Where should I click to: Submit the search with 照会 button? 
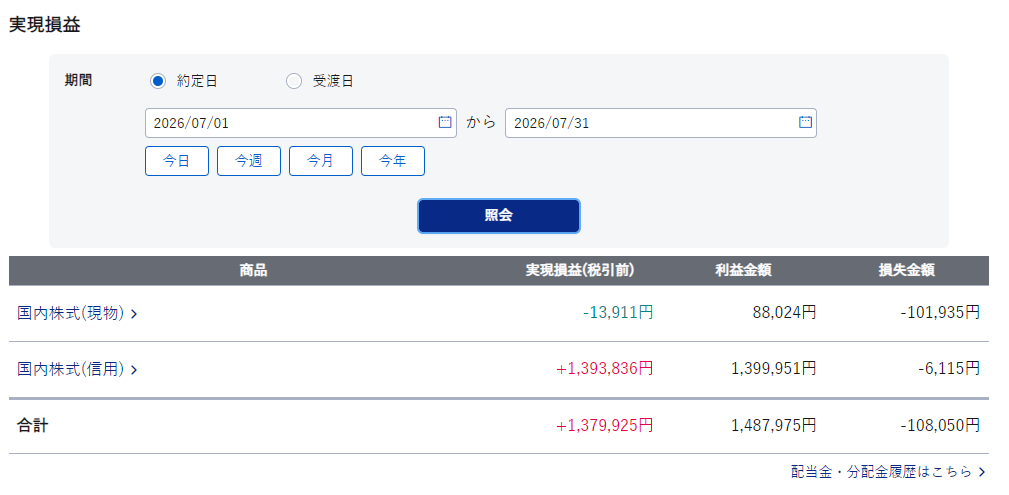(x=499, y=216)
